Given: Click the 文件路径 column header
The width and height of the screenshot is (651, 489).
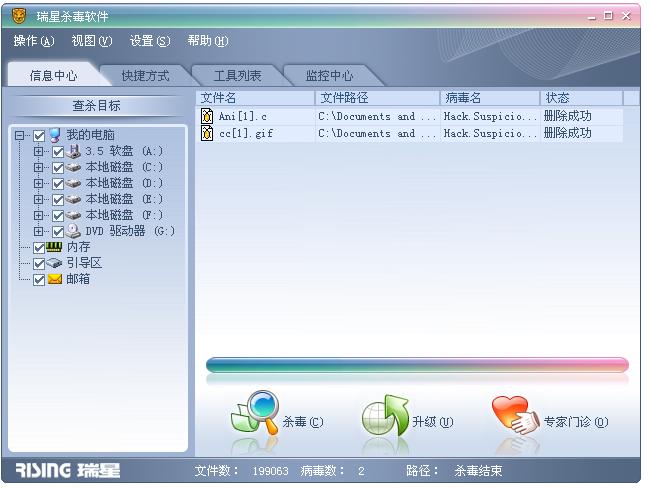Looking at the screenshot, I should (377, 98).
